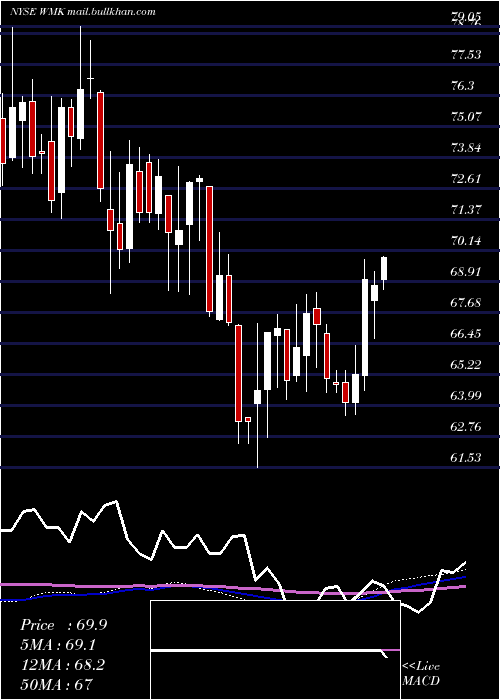This screenshot has height=700, width=500.
Task: Click the 77.53 price axis label
Action: coord(466,55)
